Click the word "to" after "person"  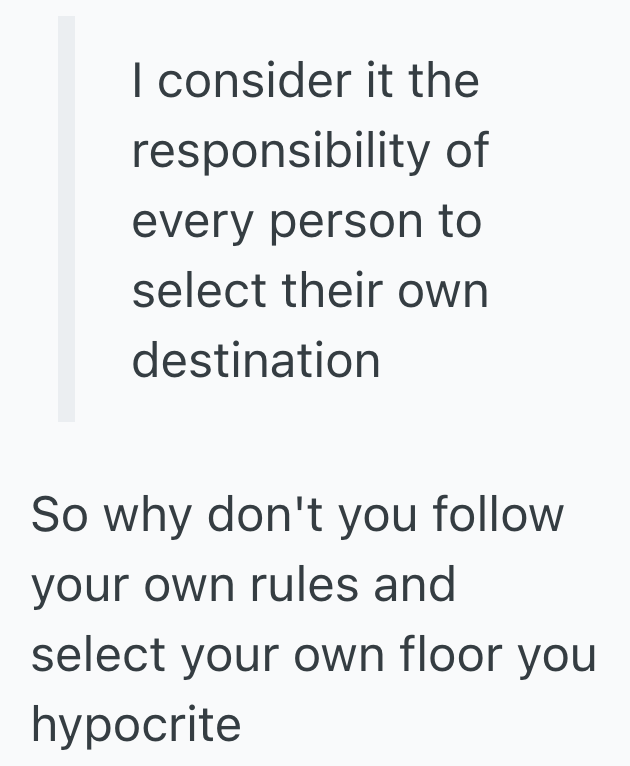pos(459,222)
